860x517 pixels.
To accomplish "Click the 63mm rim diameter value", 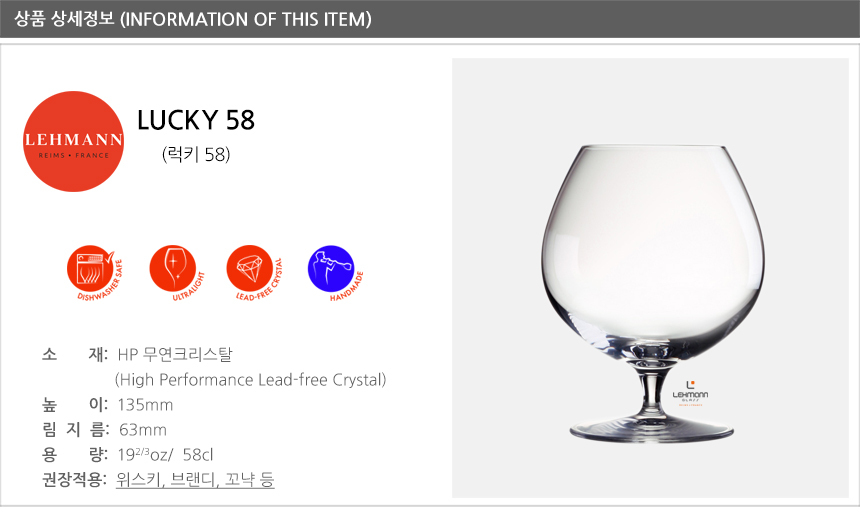I will 142,430.
